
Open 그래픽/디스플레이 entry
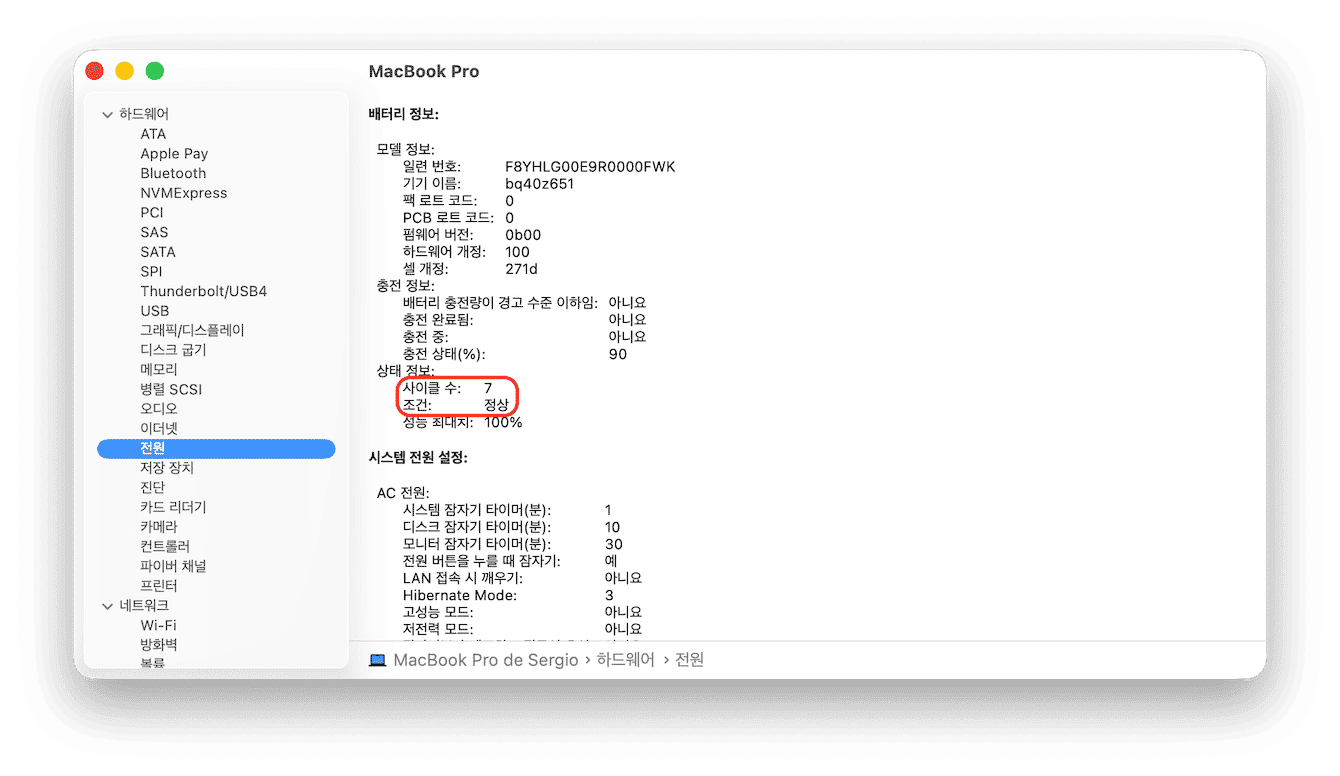(192, 330)
